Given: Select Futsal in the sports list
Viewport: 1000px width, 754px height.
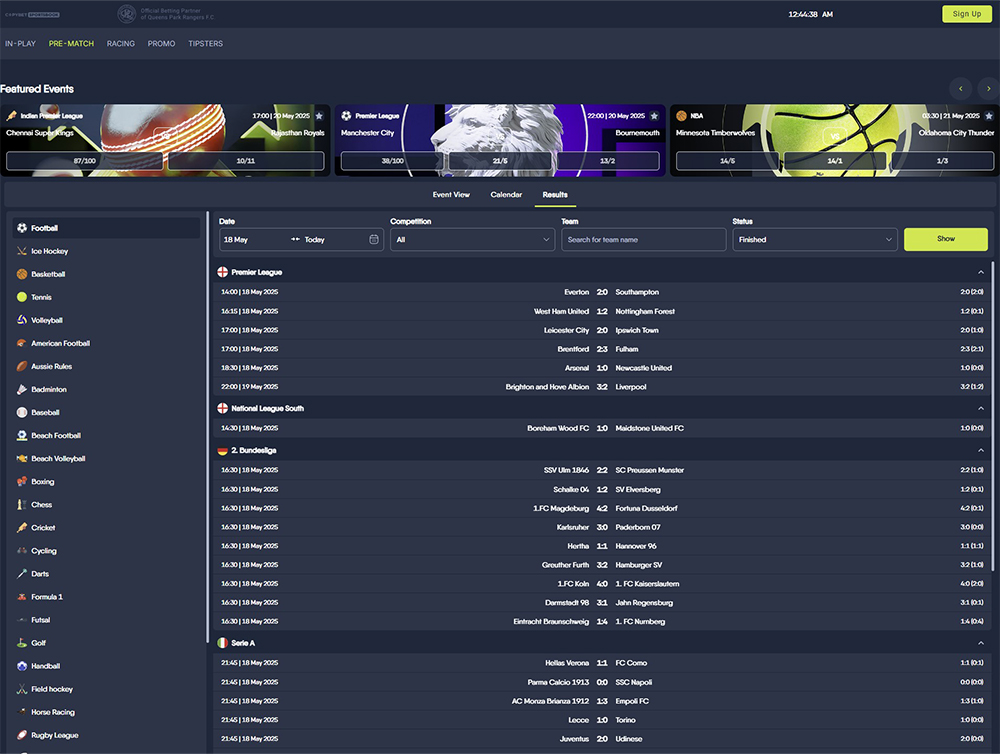Looking at the screenshot, I should (40, 619).
